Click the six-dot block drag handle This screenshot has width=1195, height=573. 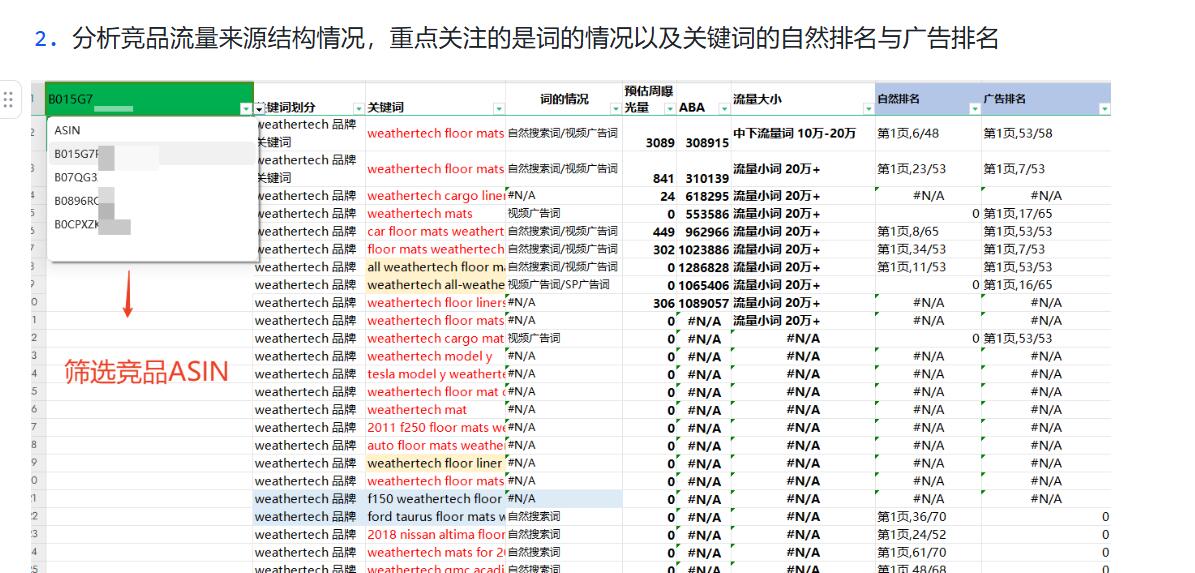click(x=8, y=99)
